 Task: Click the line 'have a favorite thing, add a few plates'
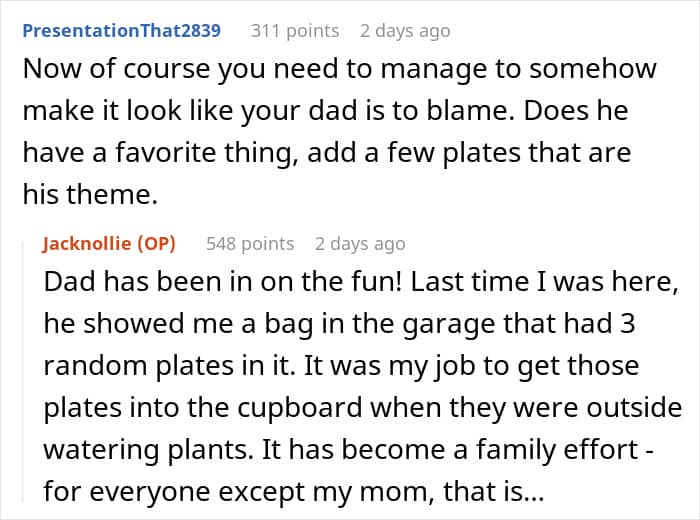(x=326, y=153)
